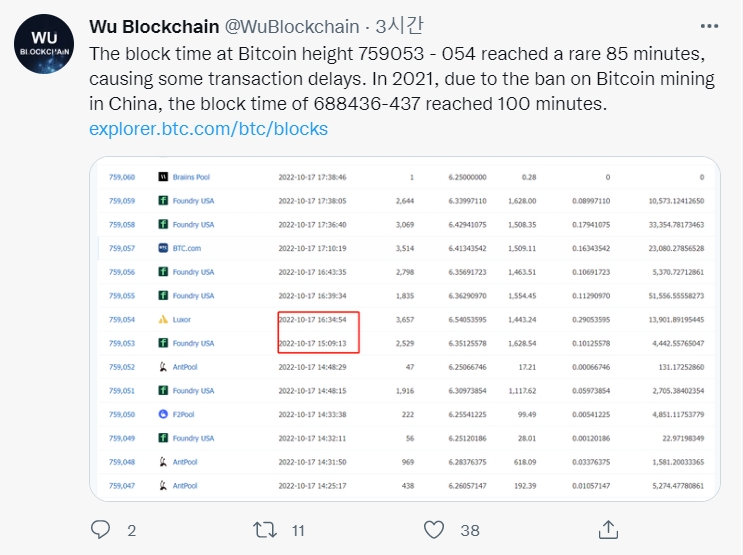743x555 pixels.
Task: Open the three-dot more options menu
Action: (x=709, y=26)
